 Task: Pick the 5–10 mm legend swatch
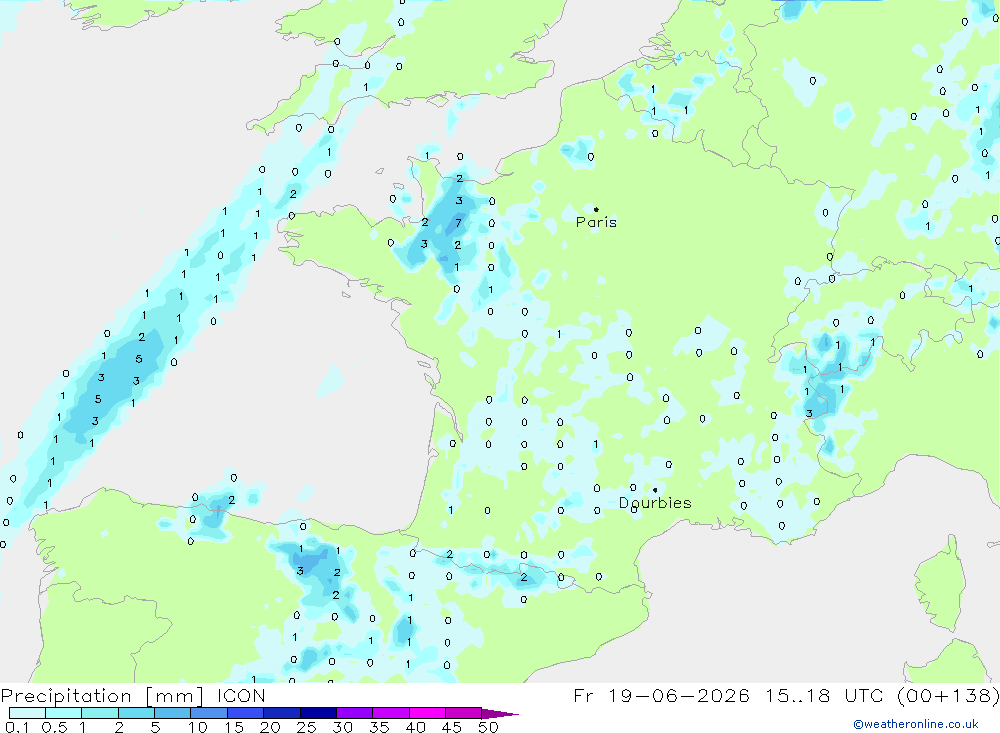tap(172, 713)
